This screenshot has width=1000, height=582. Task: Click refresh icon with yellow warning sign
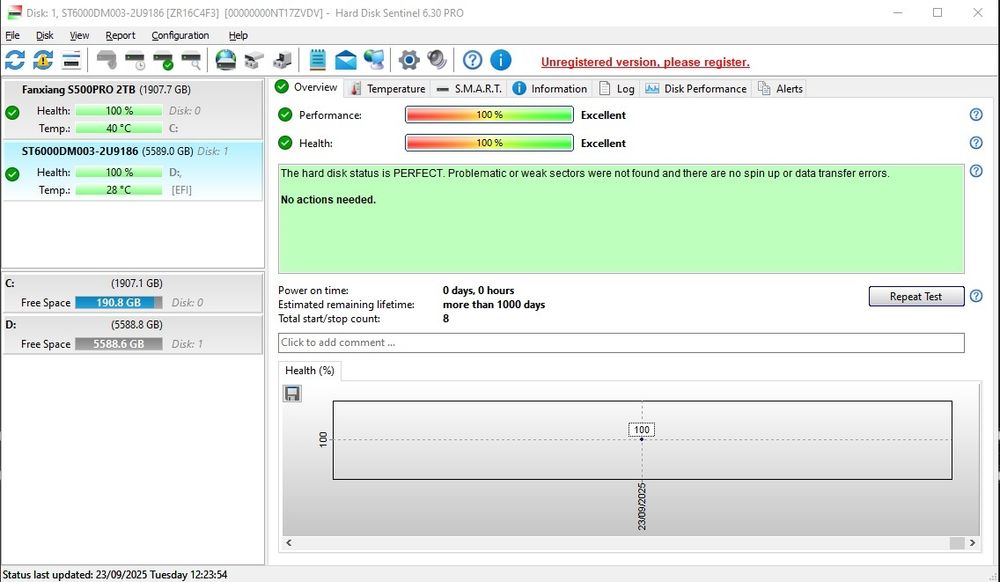(x=43, y=61)
